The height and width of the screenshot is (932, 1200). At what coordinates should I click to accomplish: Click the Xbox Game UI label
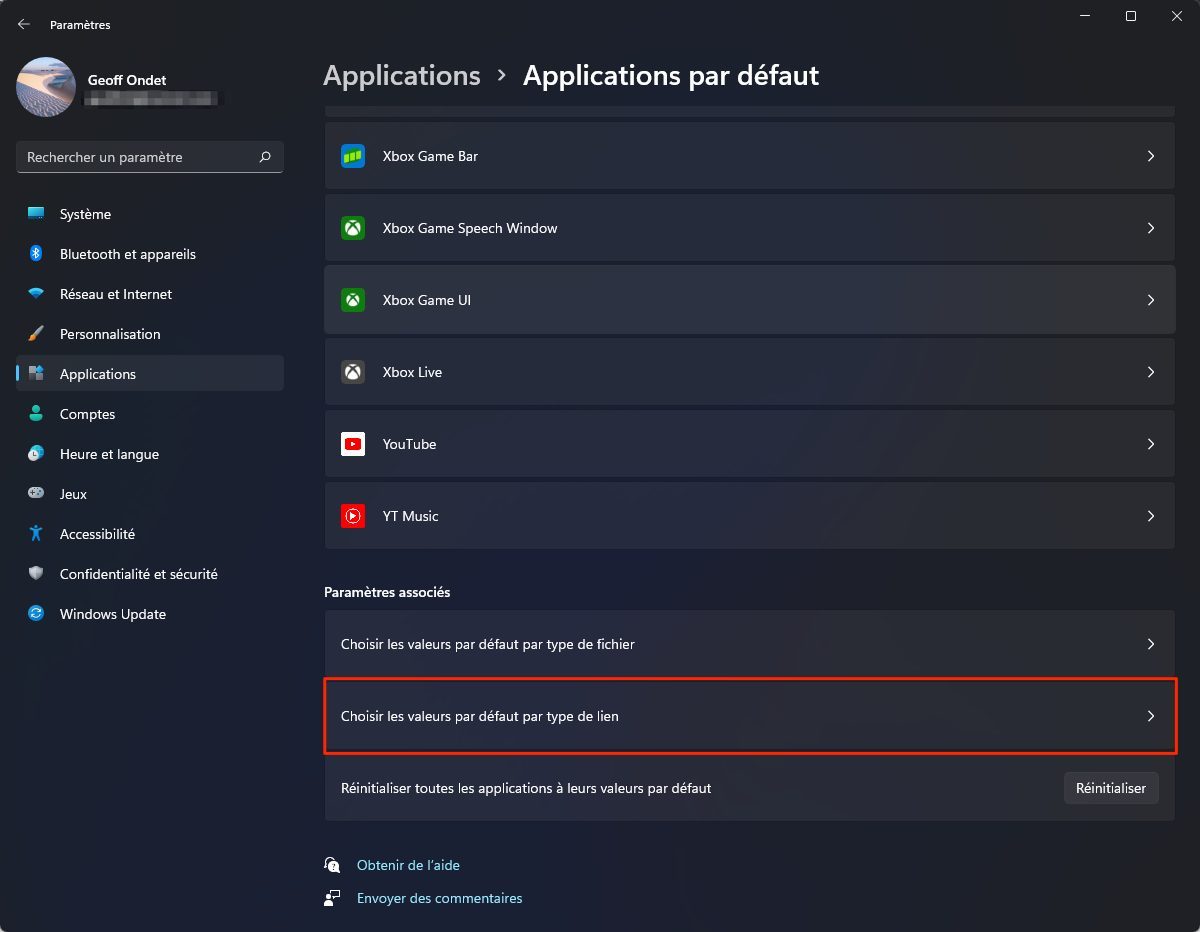pyautogui.click(x=427, y=300)
